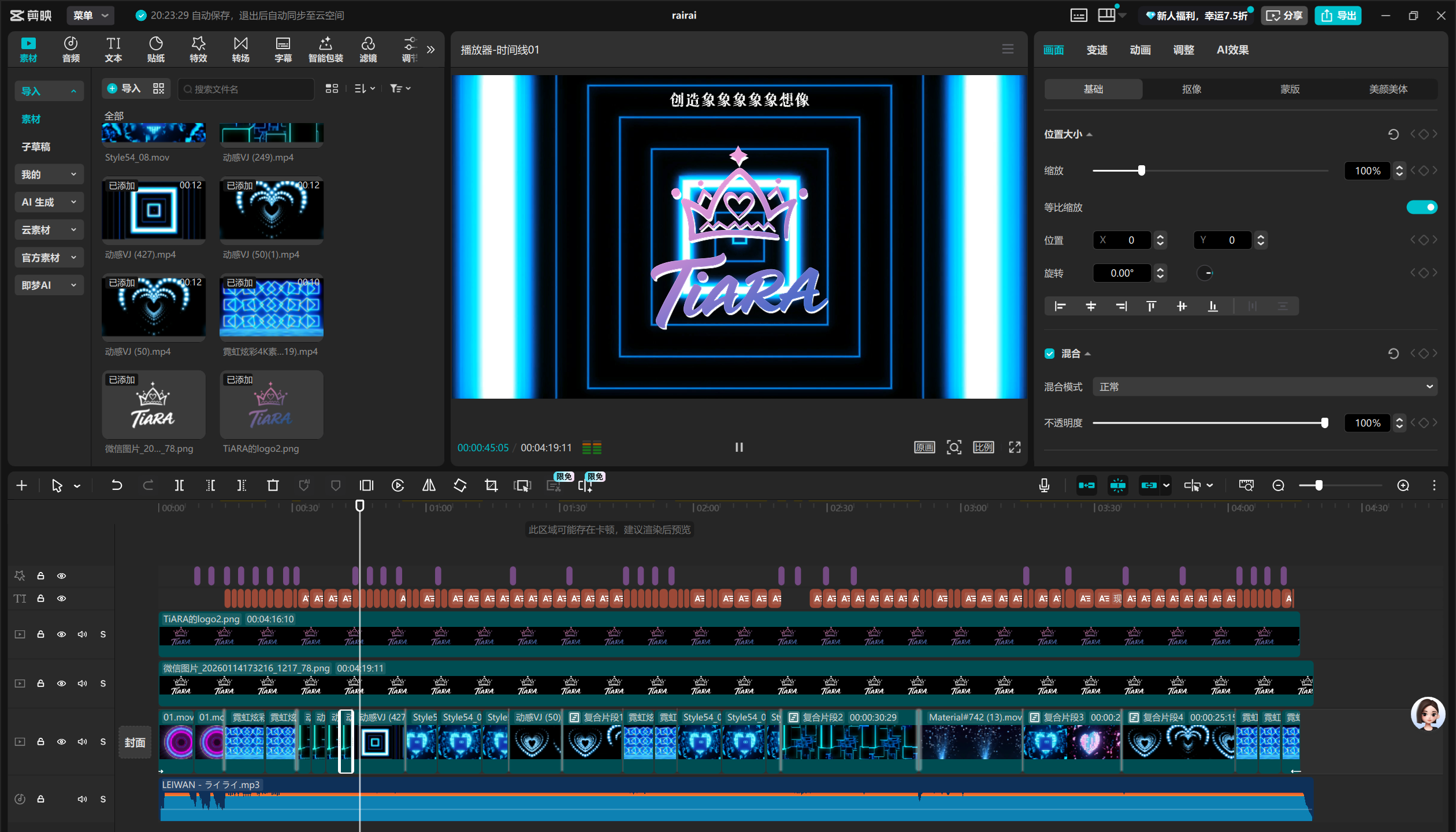Click the split clip tool icon

179,486
